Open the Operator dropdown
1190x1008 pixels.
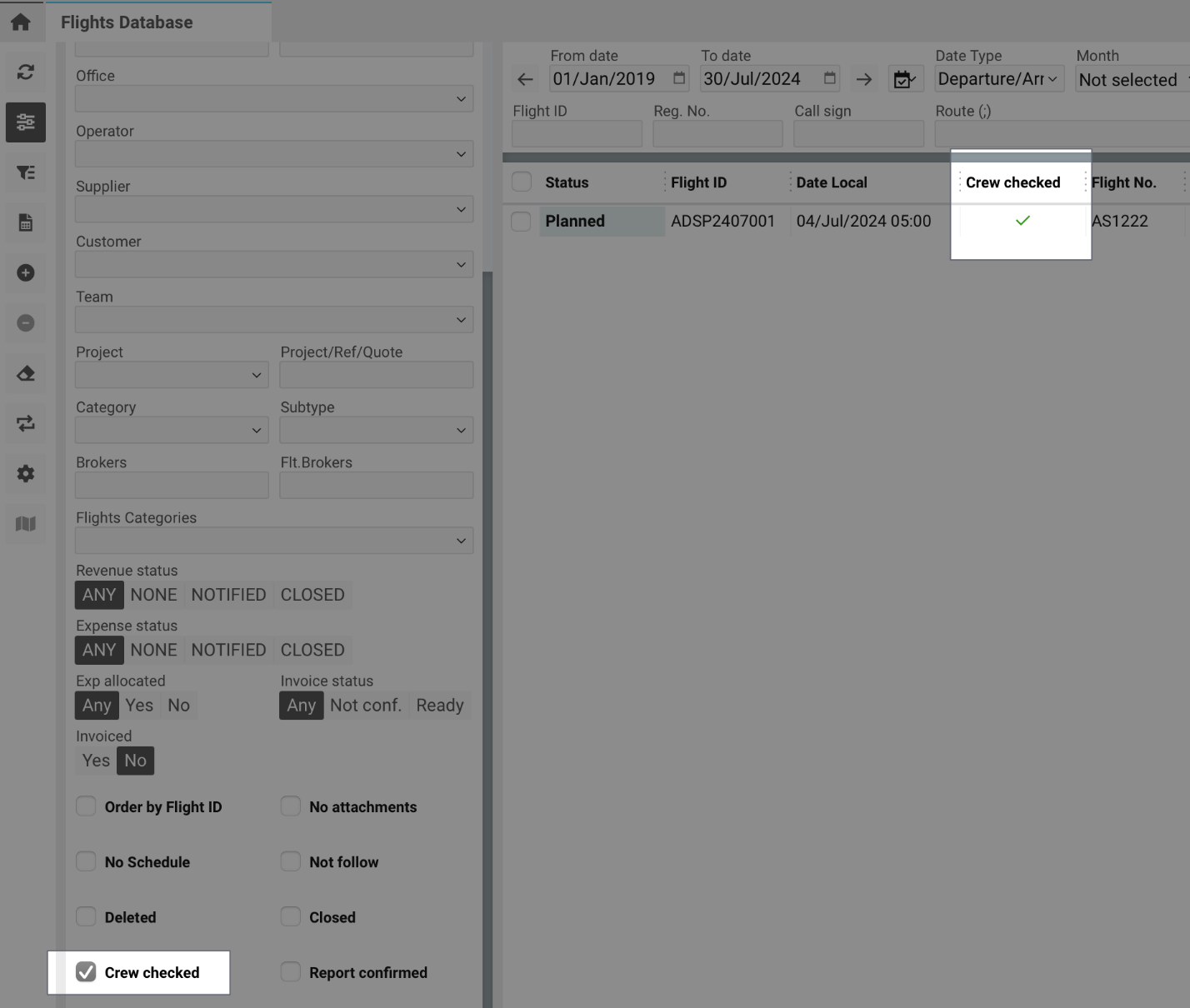click(273, 153)
